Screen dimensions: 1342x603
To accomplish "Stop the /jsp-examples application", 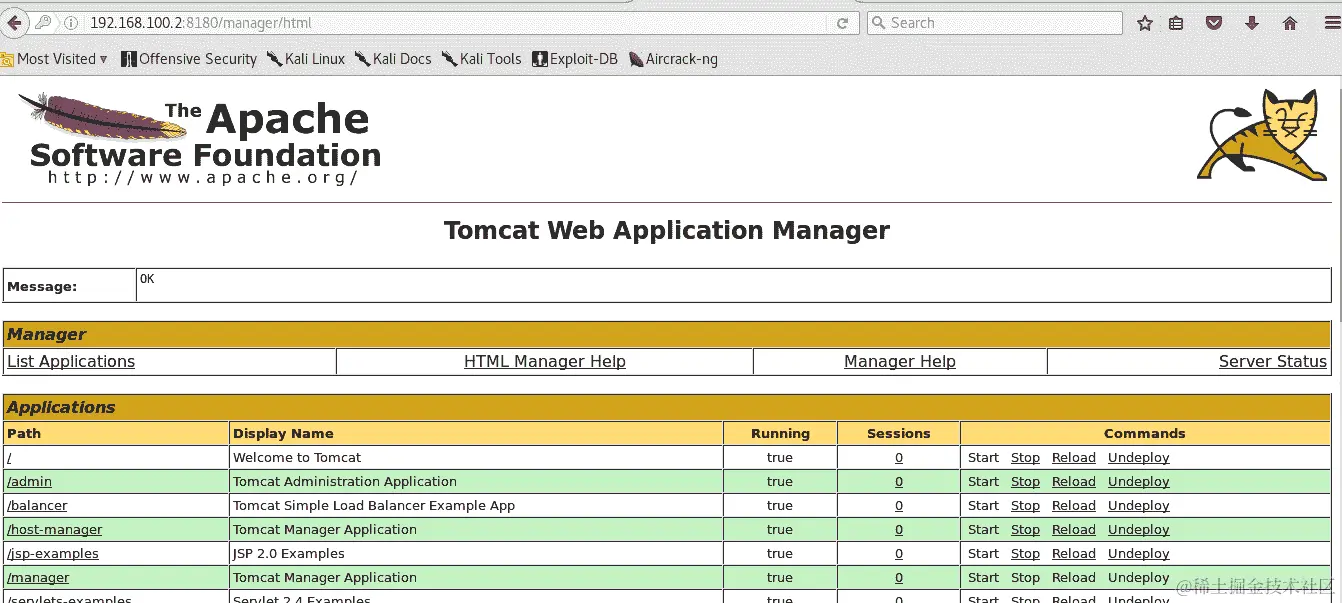I will coord(1025,554).
